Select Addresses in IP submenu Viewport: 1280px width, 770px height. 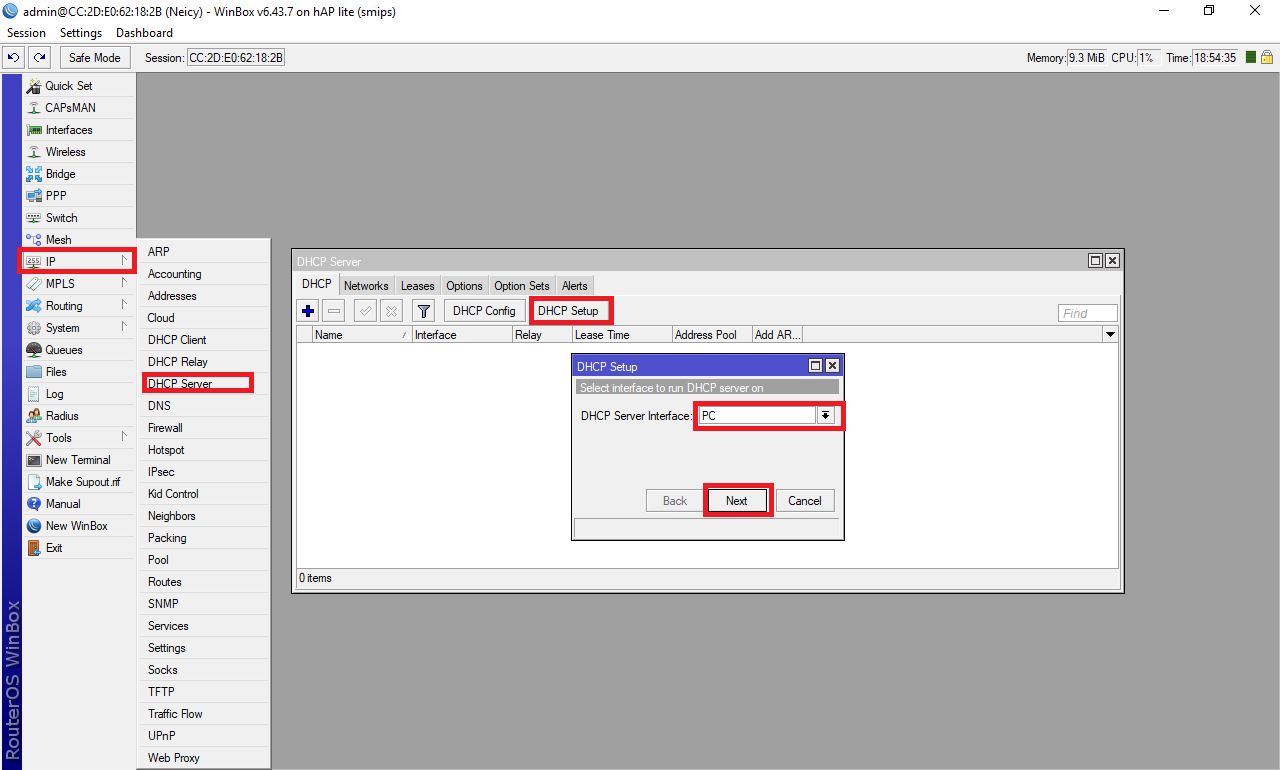[204, 296]
